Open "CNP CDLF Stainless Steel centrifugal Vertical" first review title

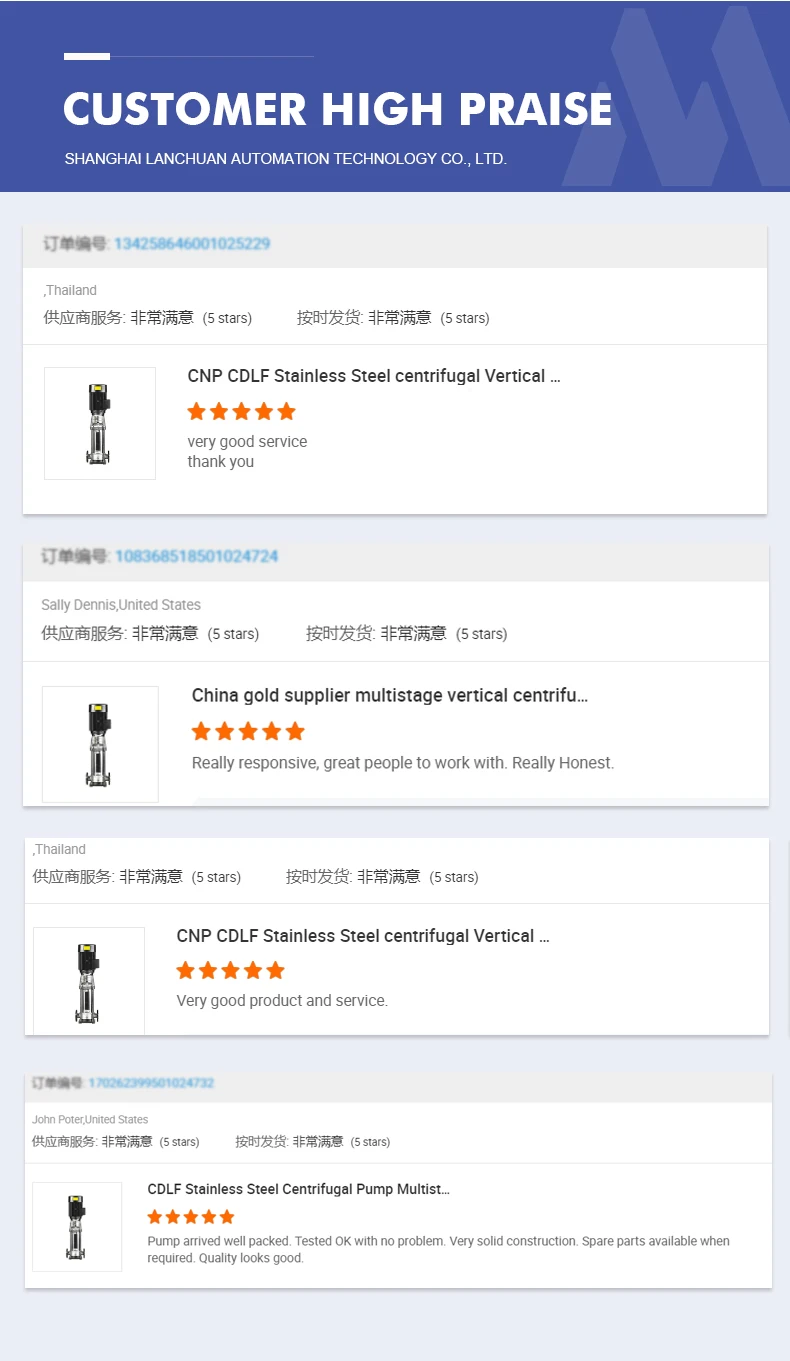(373, 376)
